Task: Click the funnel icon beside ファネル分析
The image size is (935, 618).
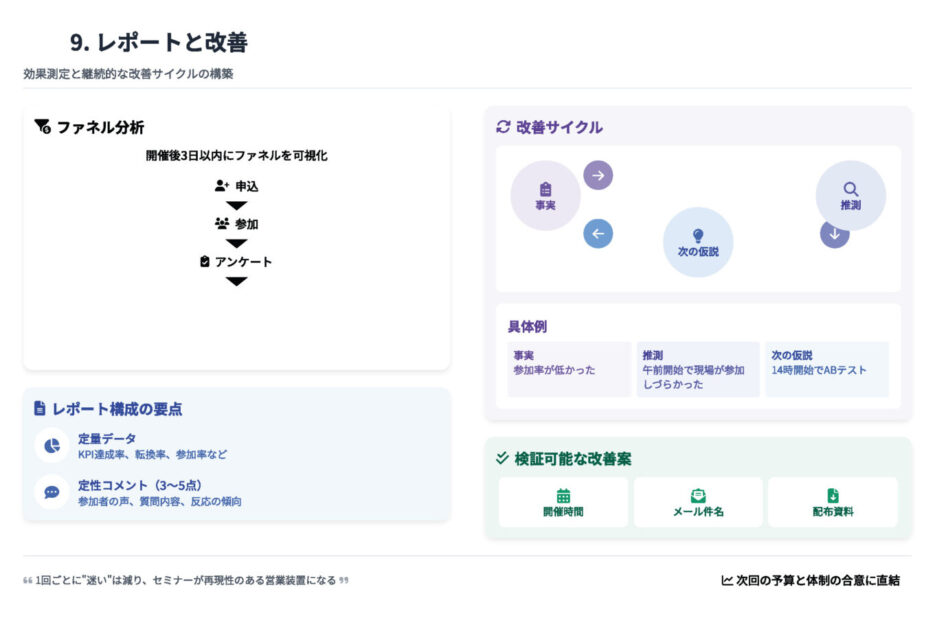Action: click(42, 127)
